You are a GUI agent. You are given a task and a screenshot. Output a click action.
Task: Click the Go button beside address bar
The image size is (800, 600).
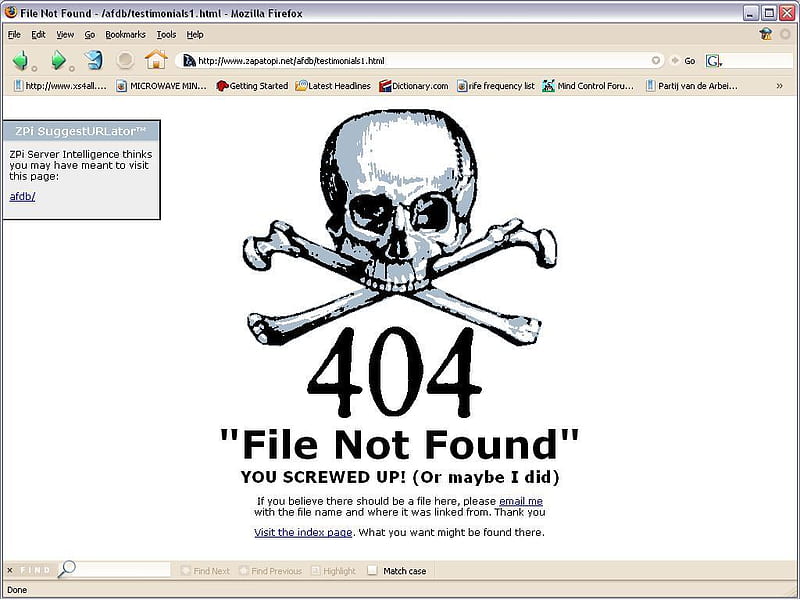(683, 61)
